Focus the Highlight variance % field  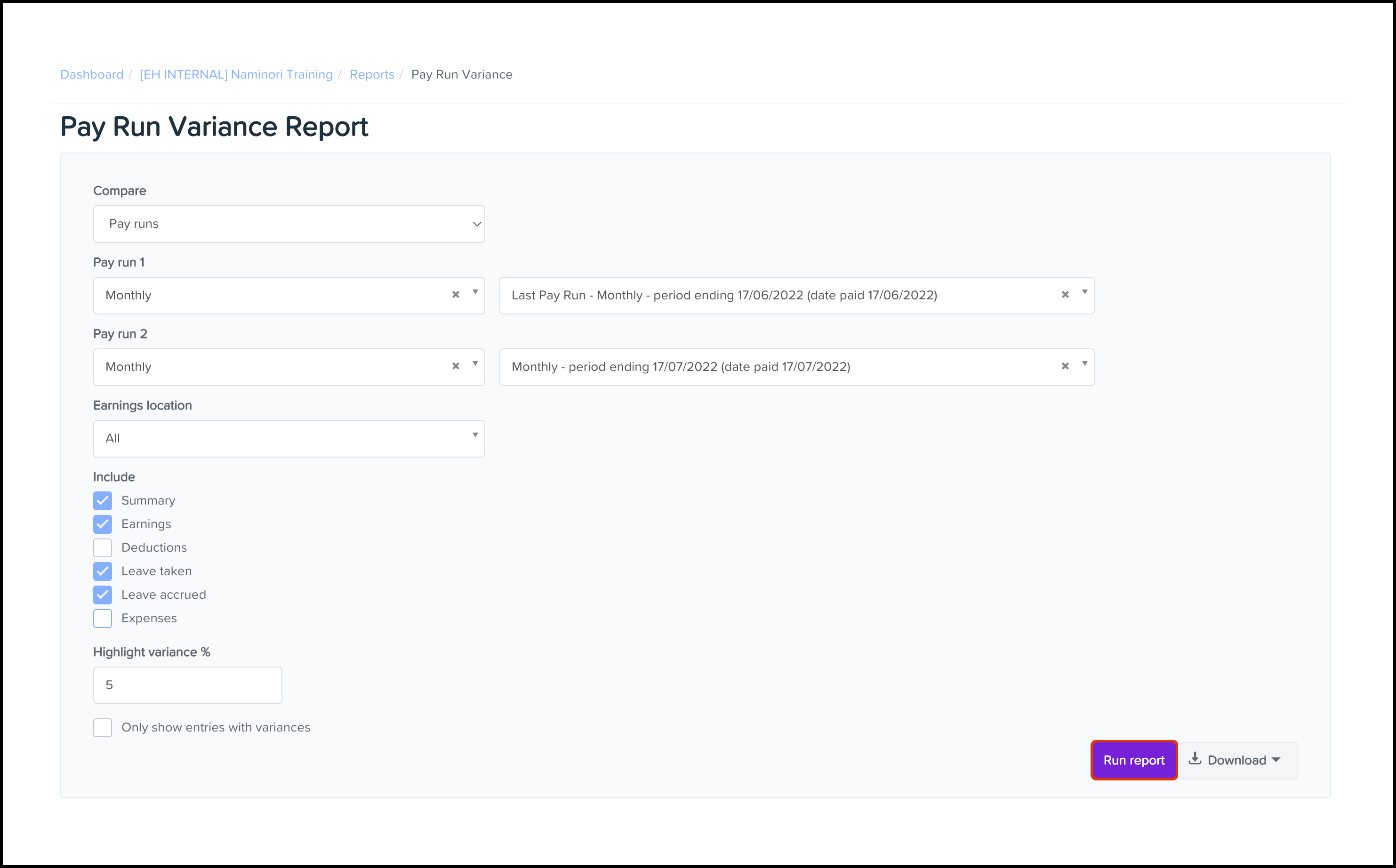click(187, 685)
